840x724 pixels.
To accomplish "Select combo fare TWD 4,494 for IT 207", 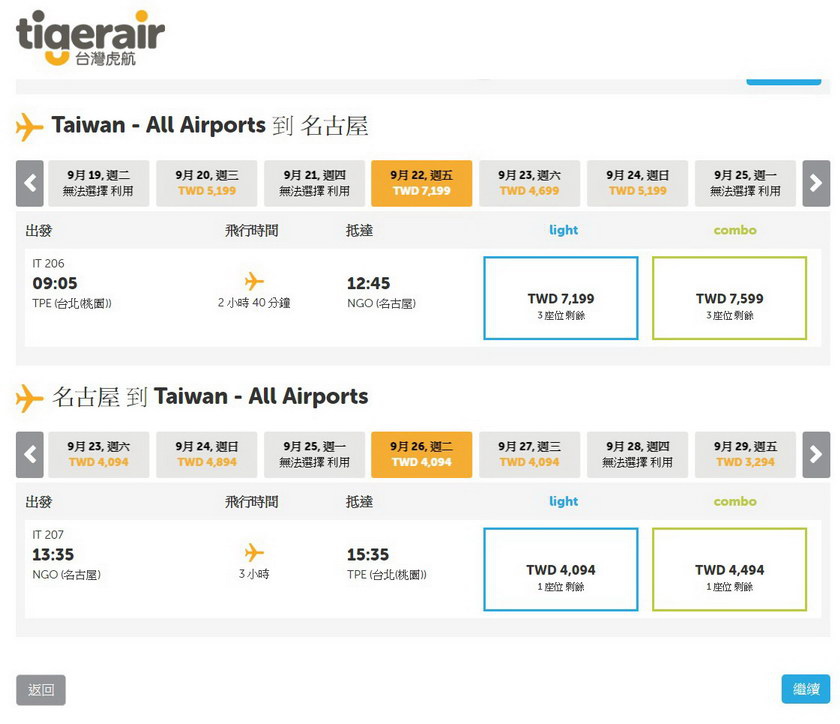I will point(730,569).
